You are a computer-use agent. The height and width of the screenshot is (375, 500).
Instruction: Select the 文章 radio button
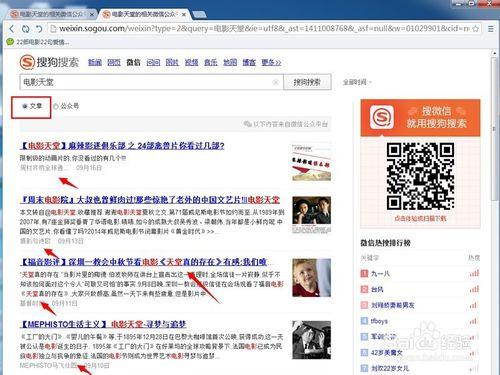(x=25, y=106)
